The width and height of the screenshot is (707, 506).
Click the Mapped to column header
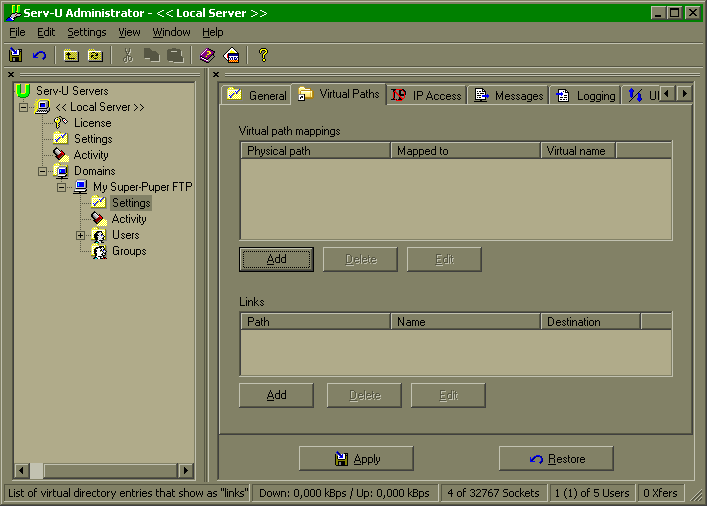[x=466, y=151]
